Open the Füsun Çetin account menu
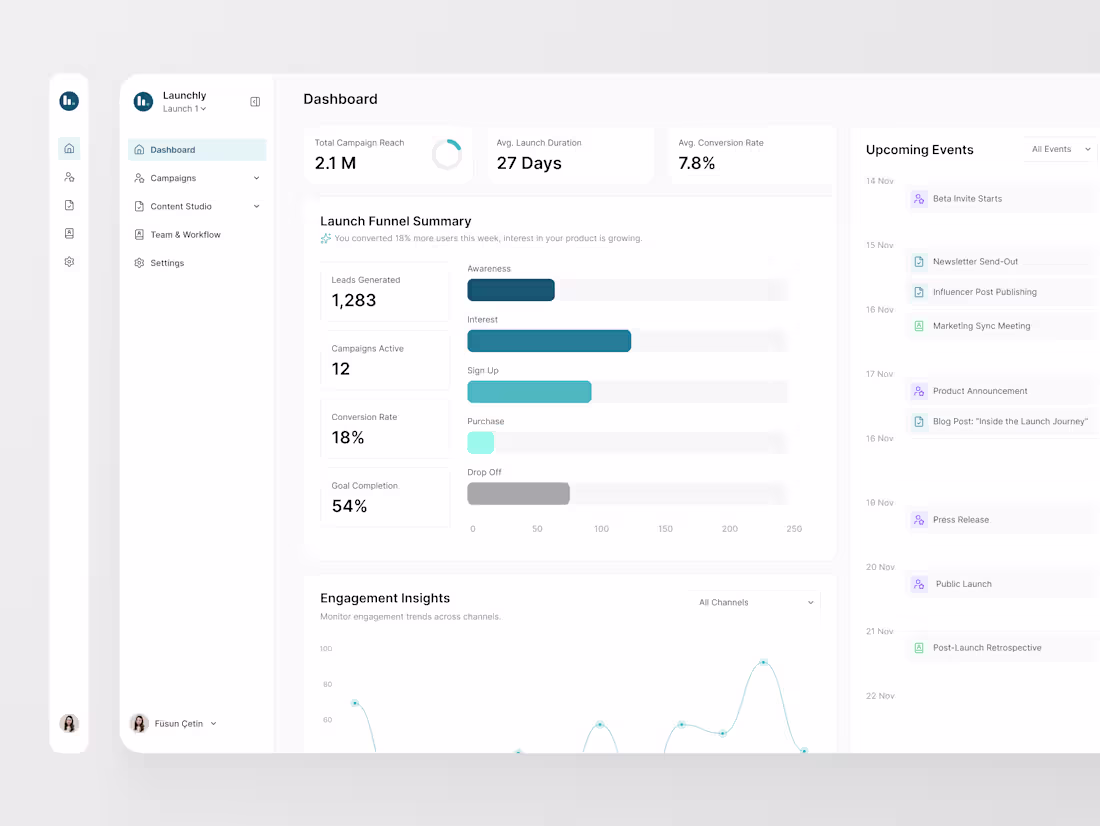The height and width of the screenshot is (826, 1100). click(x=178, y=723)
